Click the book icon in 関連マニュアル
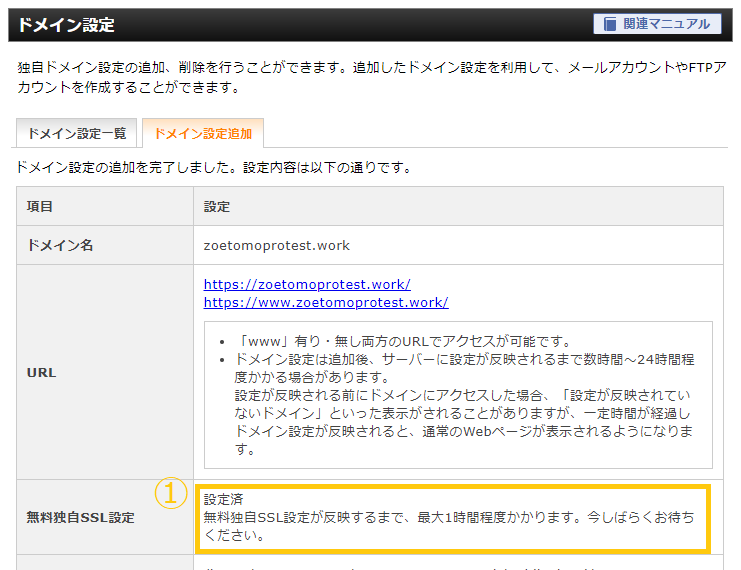This screenshot has width=741, height=570. pos(610,24)
